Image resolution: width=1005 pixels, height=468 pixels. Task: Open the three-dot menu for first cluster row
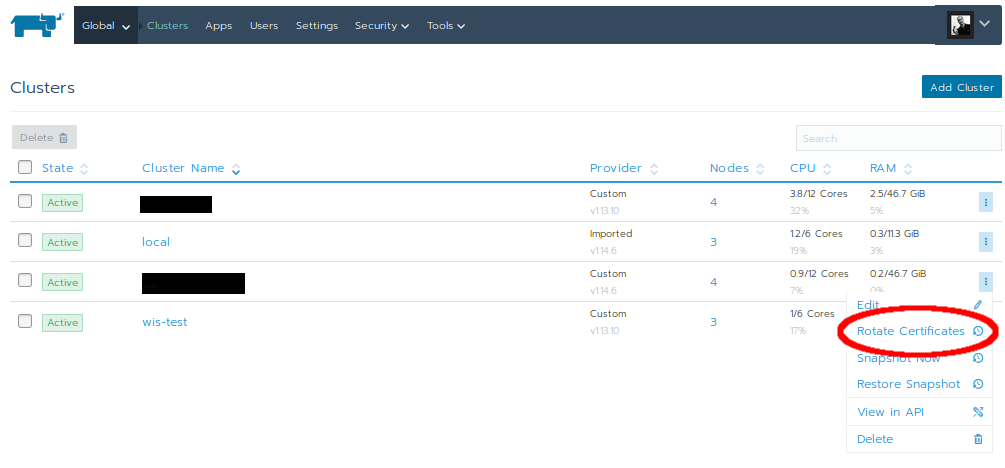coord(985,202)
